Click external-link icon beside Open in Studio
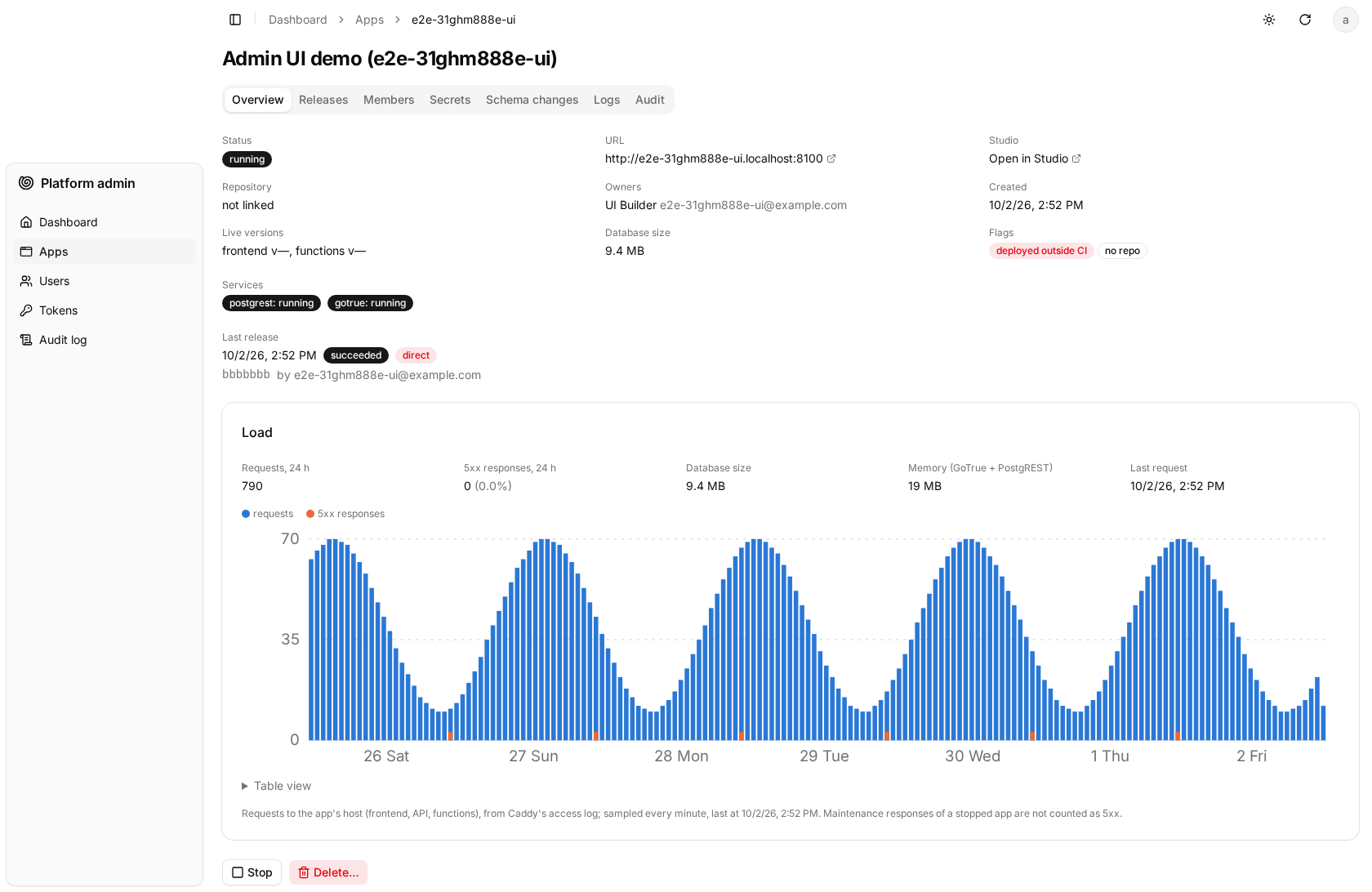 pyautogui.click(x=1076, y=158)
